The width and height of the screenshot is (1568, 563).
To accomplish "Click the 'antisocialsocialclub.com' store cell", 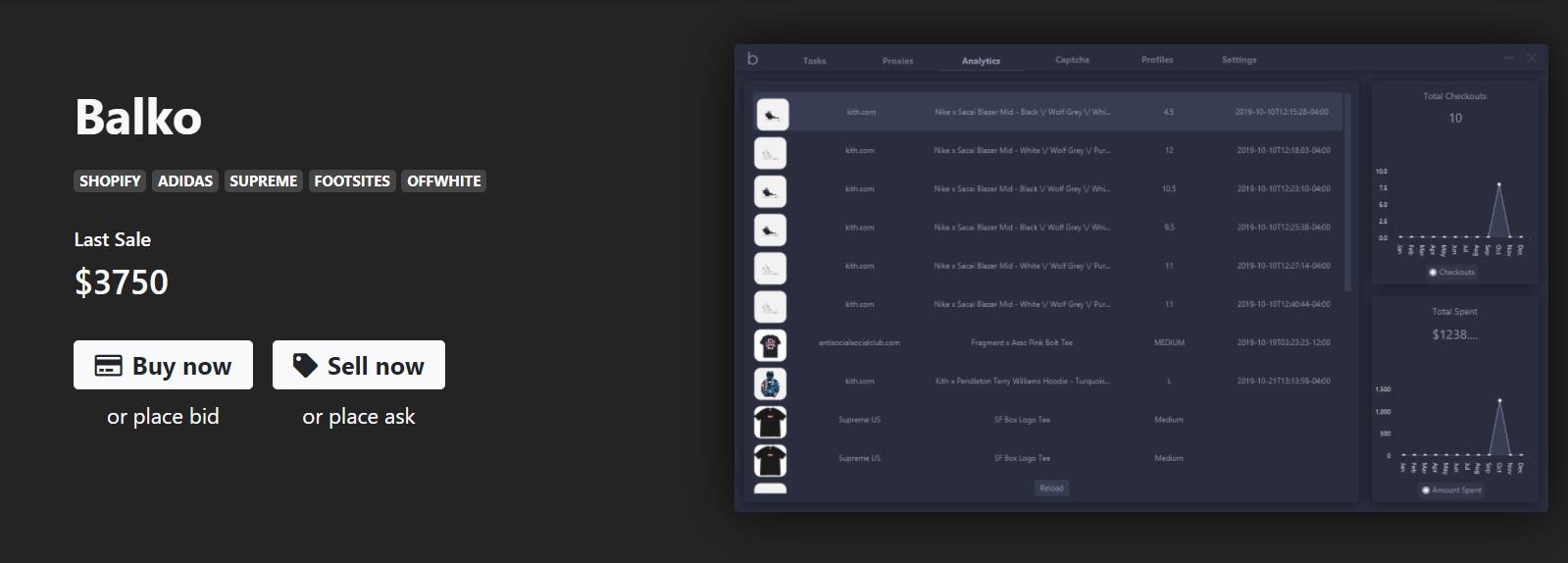I will click(x=859, y=342).
